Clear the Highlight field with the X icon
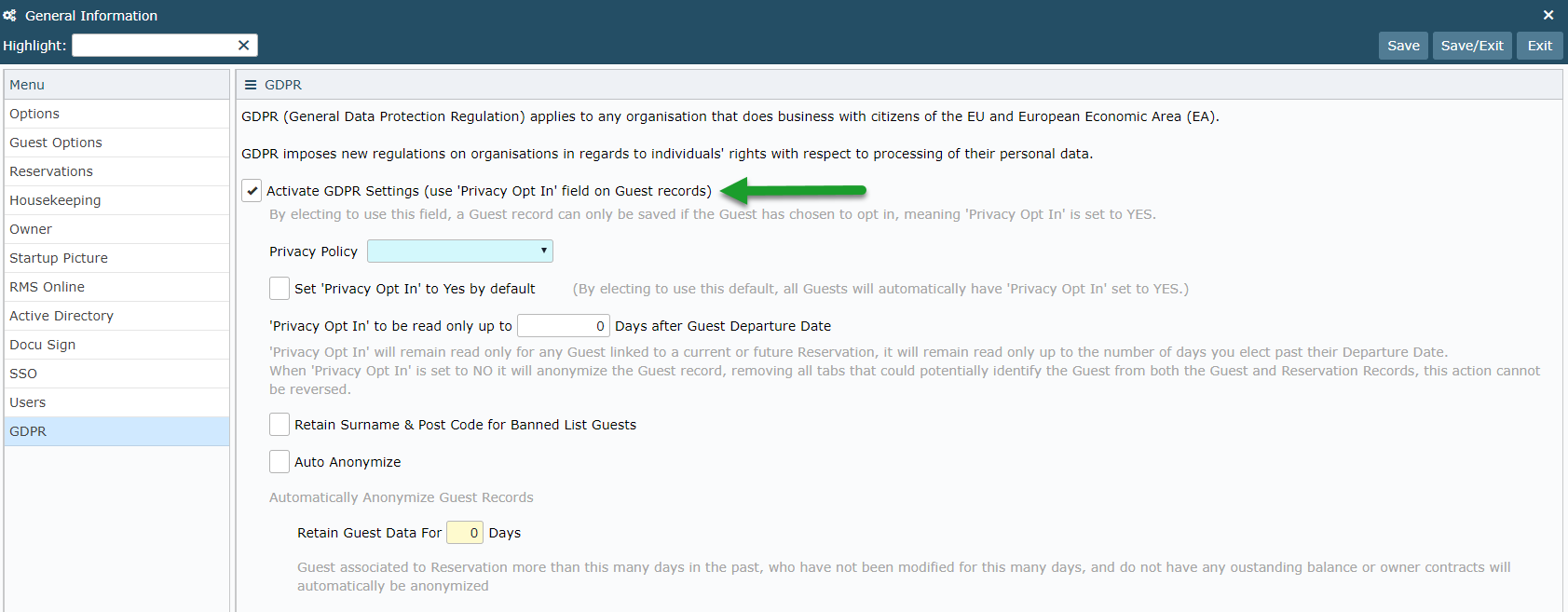1568x612 pixels. [x=243, y=46]
